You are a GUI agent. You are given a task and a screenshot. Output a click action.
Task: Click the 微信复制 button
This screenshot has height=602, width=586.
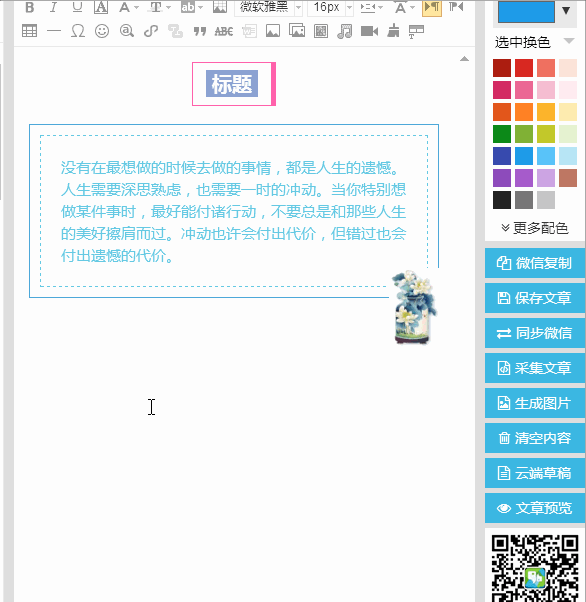click(x=535, y=263)
